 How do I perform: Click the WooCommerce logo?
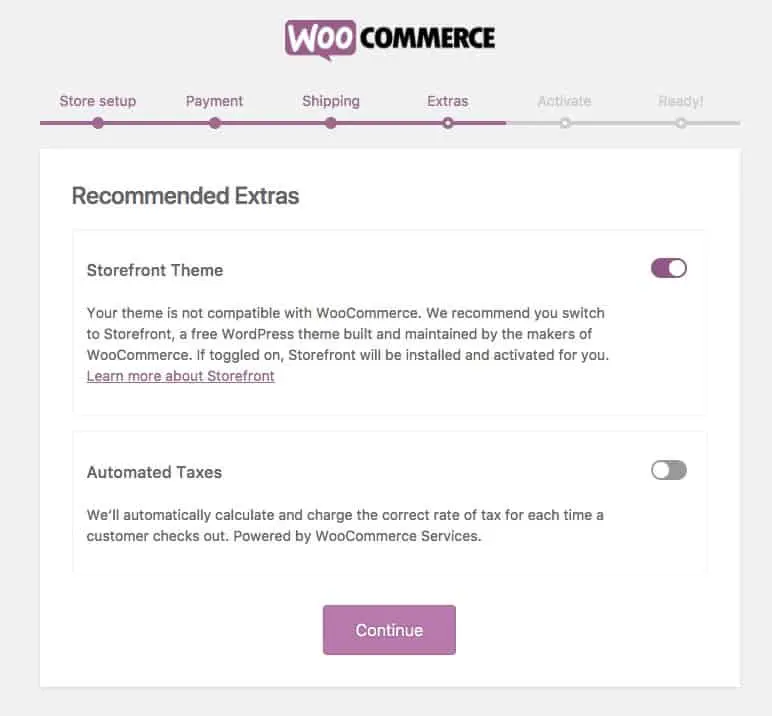point(389,39)
